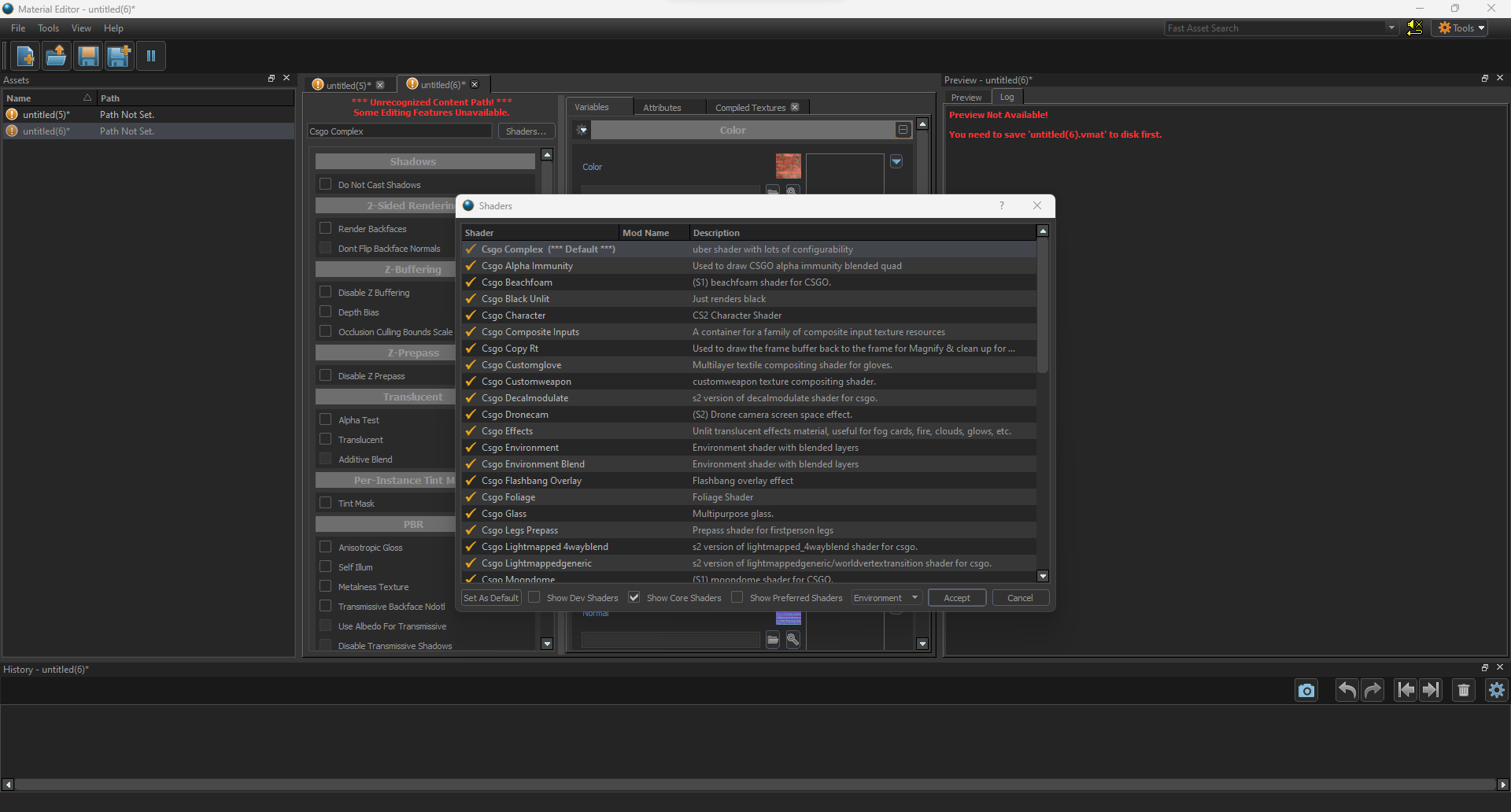Undock the Preview panel

pos(1485,79)
